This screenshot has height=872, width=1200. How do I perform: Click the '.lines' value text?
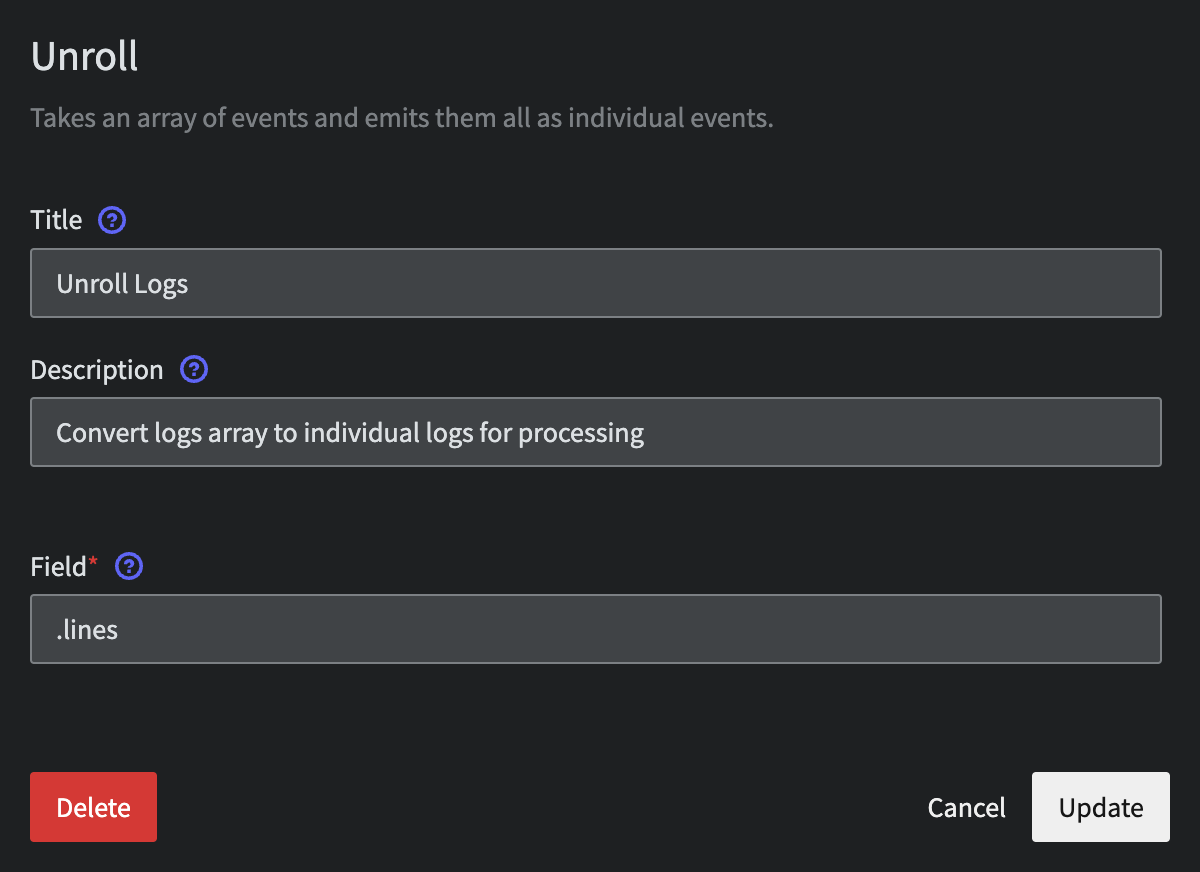coord(87,630)
